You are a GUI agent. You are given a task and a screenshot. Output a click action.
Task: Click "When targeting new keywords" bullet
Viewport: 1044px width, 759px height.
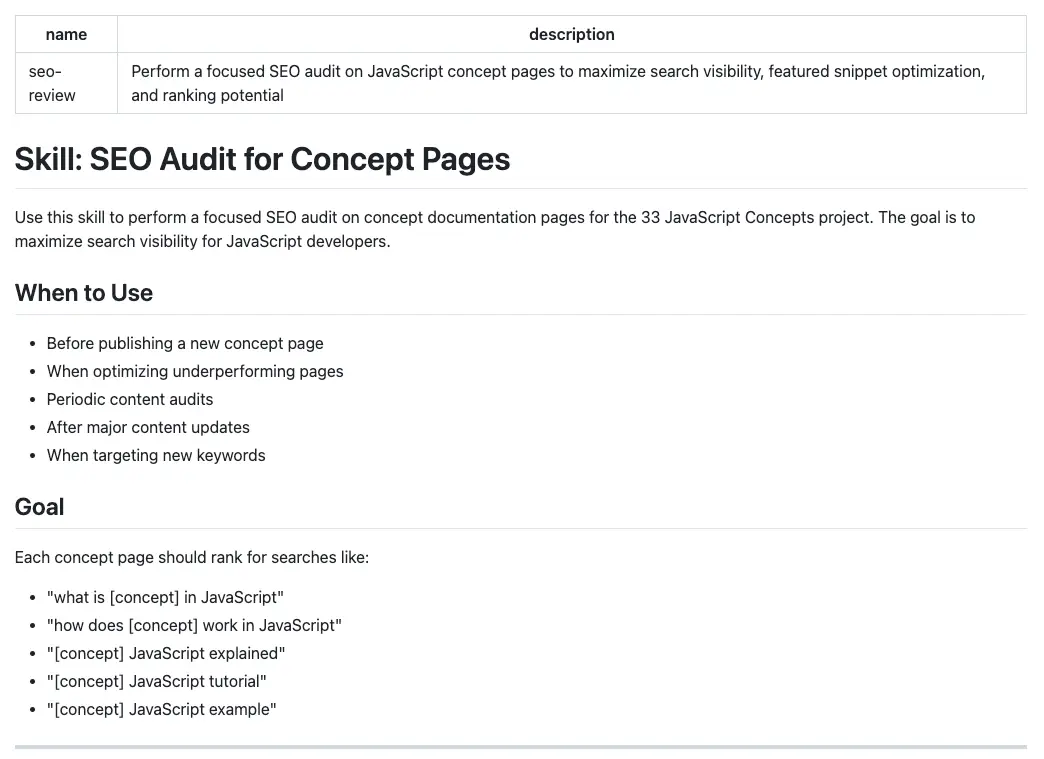point(156,455)
